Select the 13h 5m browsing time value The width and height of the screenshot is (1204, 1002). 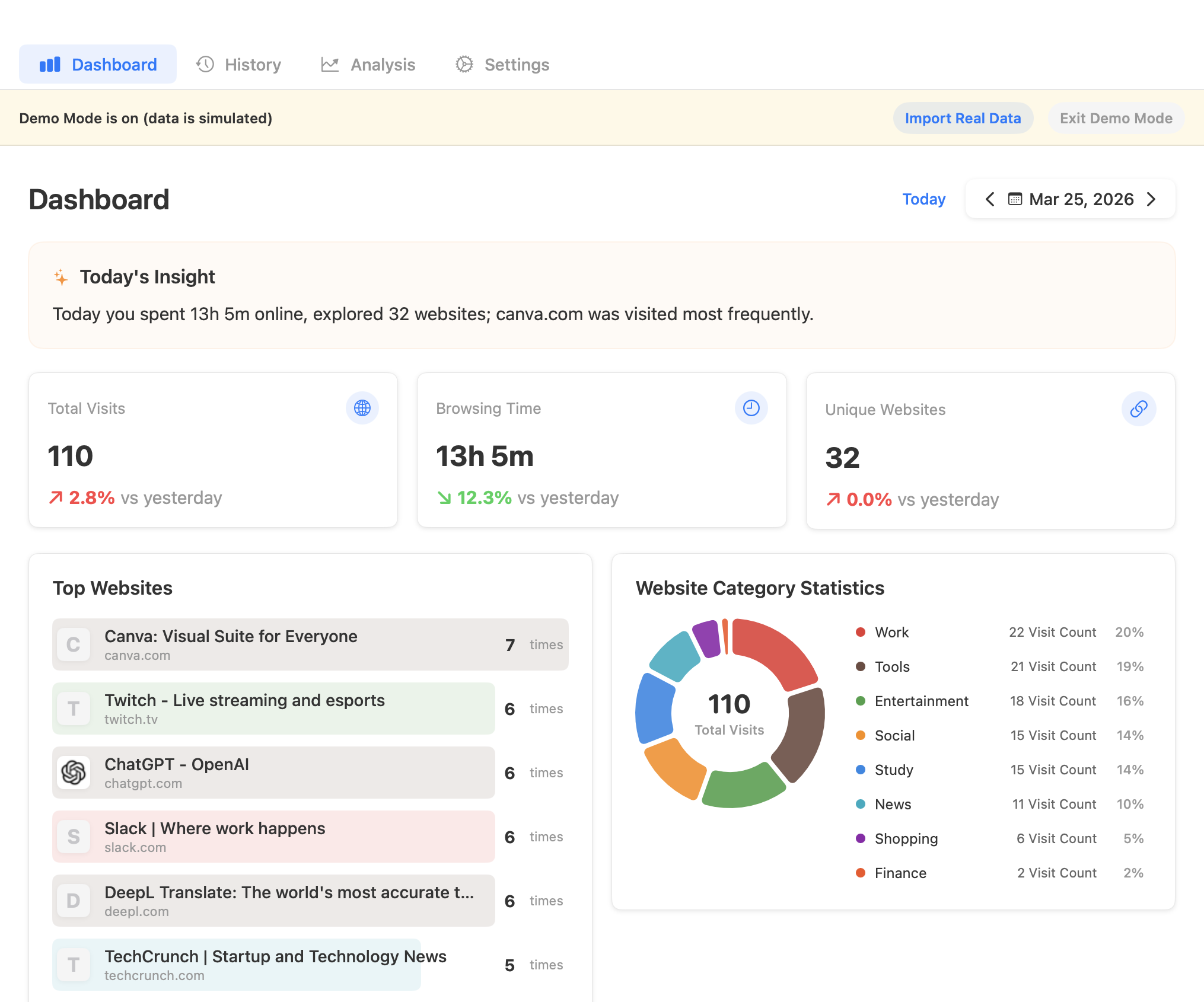pyautogui.click(x=485, y=456)
